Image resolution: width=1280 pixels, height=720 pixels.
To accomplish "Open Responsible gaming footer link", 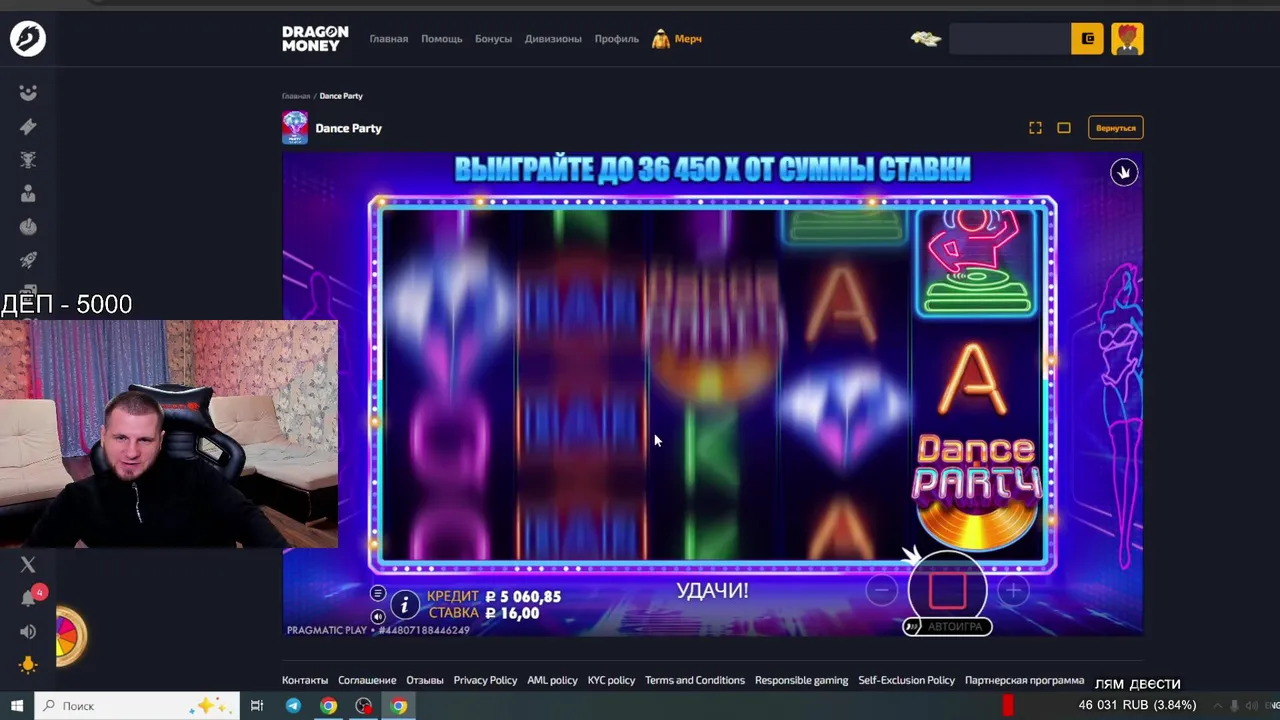I will click(801, 680).
